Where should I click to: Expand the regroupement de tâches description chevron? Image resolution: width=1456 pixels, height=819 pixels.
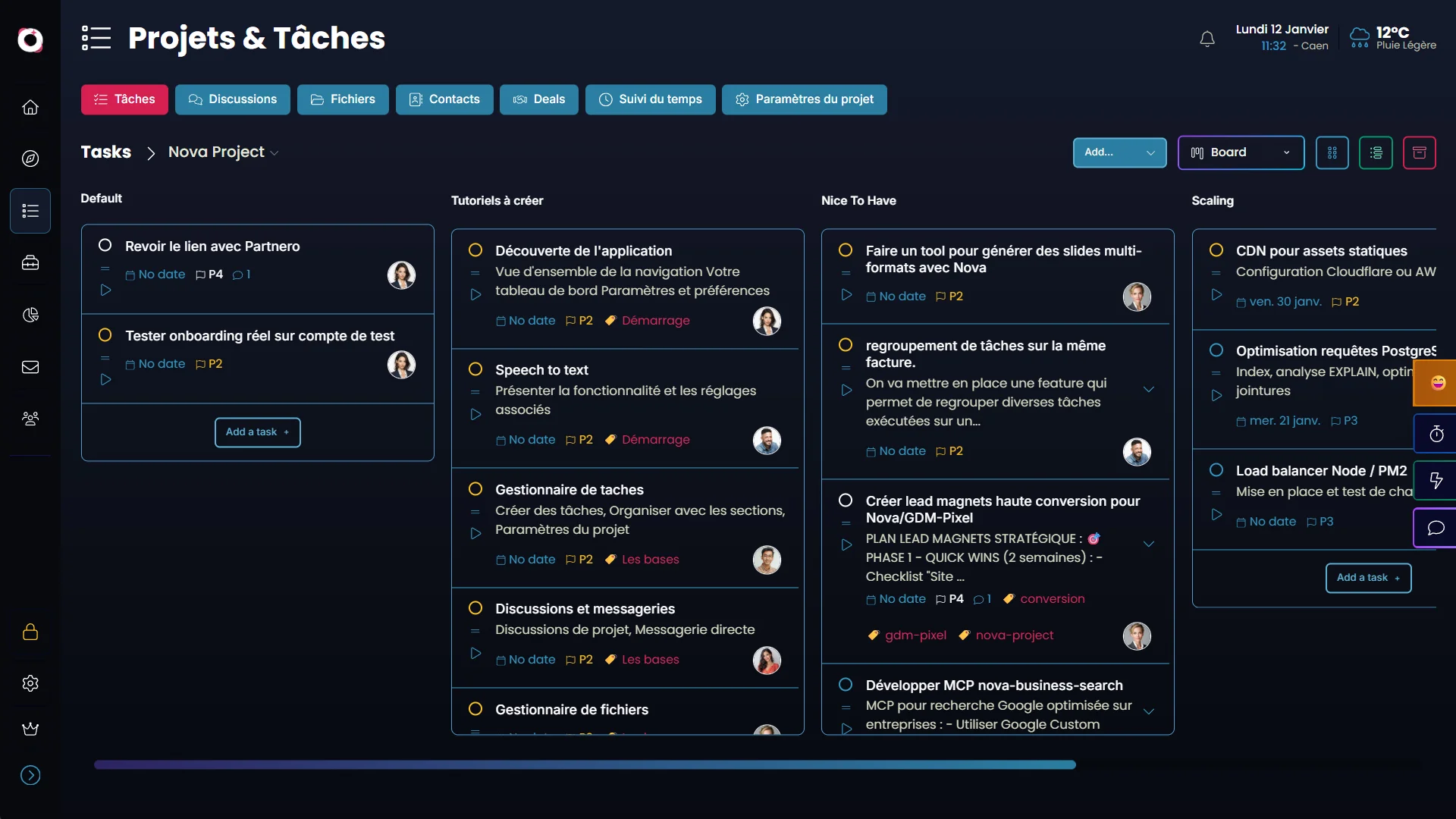click(x=1148, y=389)
